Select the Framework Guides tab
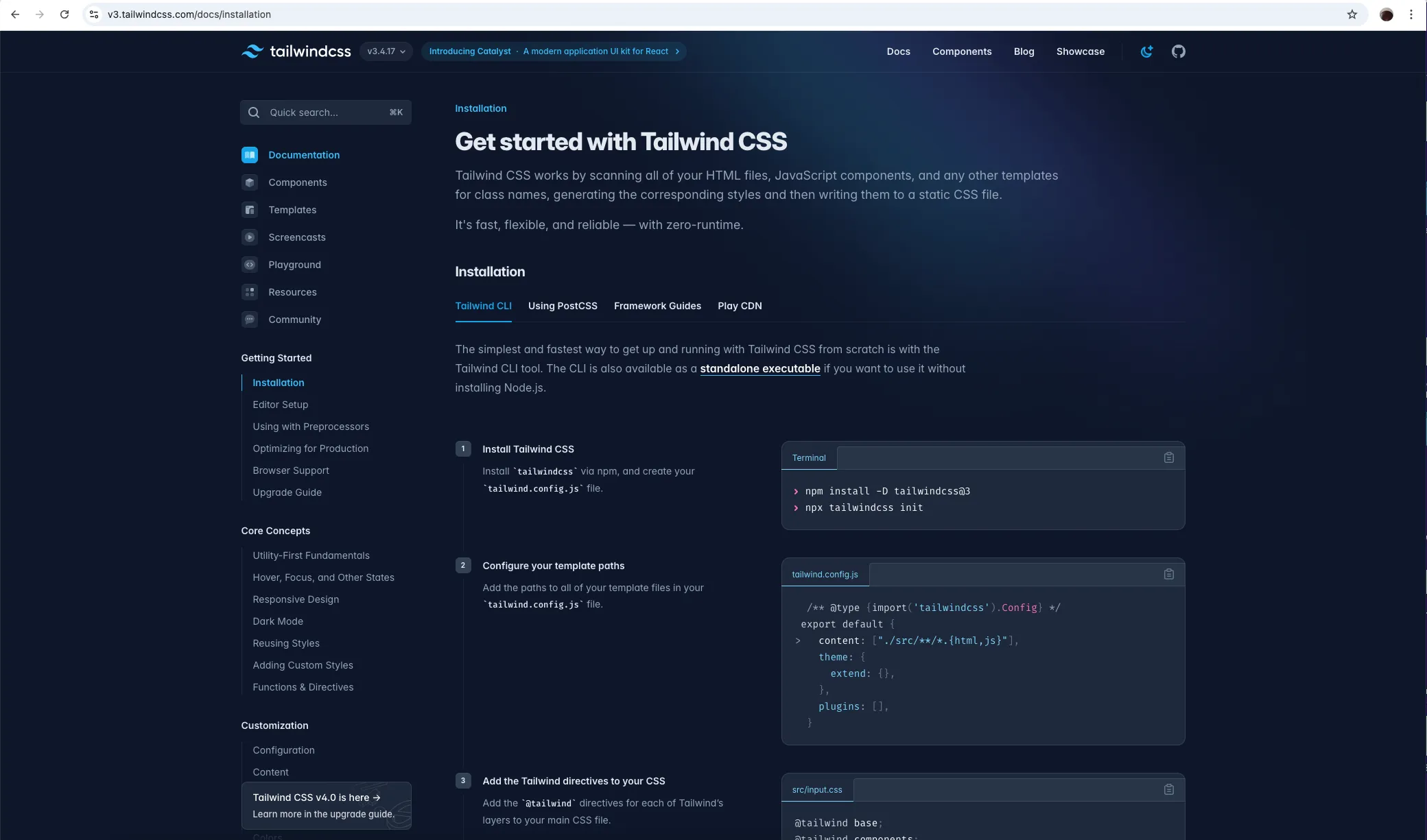1427x840 pixels. 657,306
